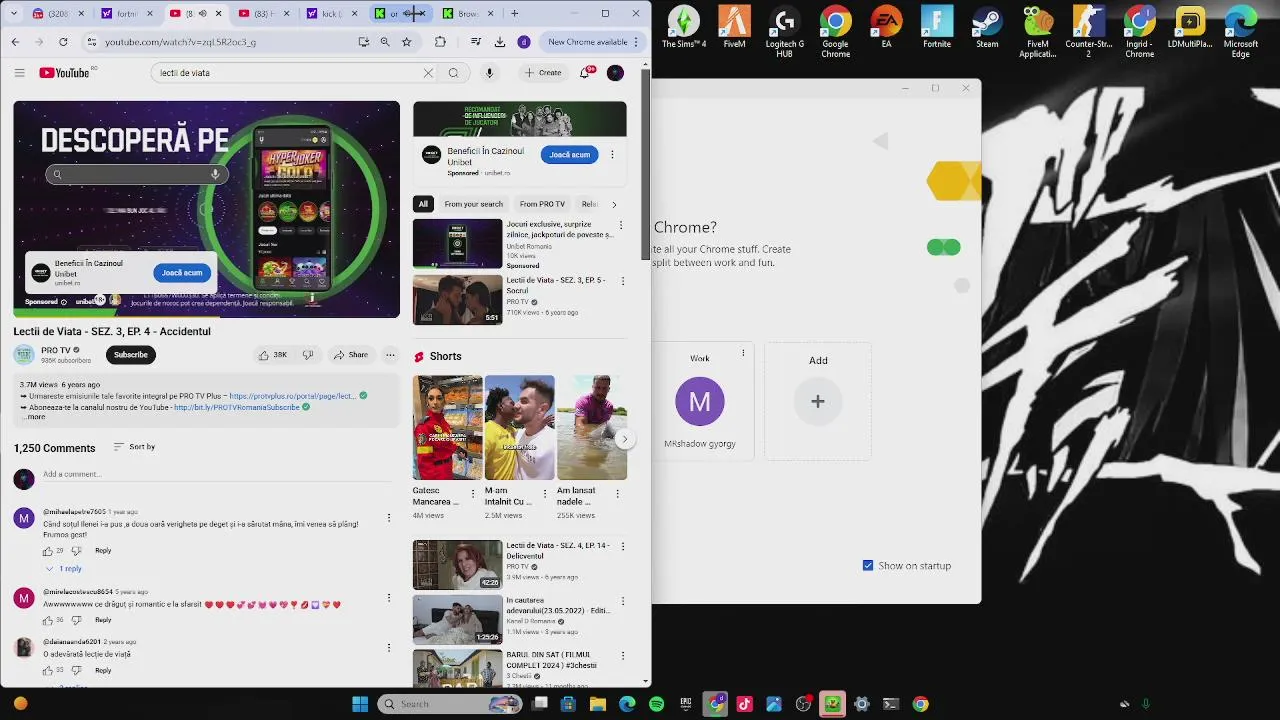This screenshot has width=1280, height=720.
Task: Open the media controls icon in Chrome
Action: 476,42
